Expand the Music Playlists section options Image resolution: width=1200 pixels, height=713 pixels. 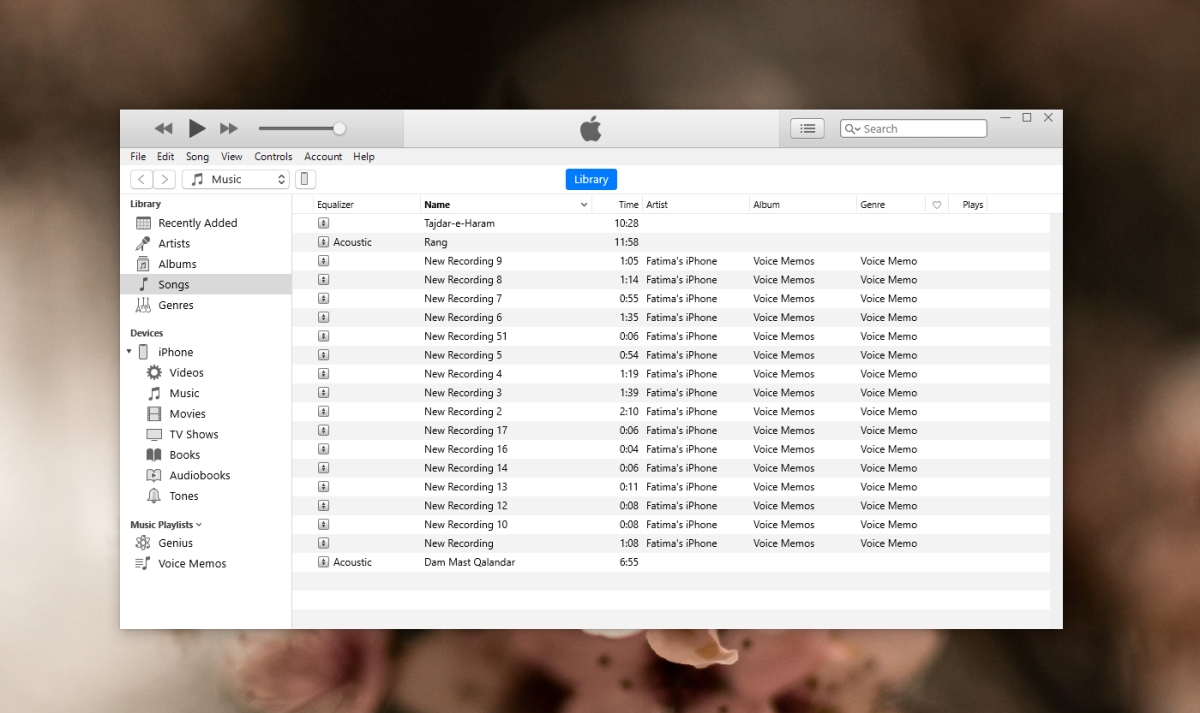tap(200, 524)
